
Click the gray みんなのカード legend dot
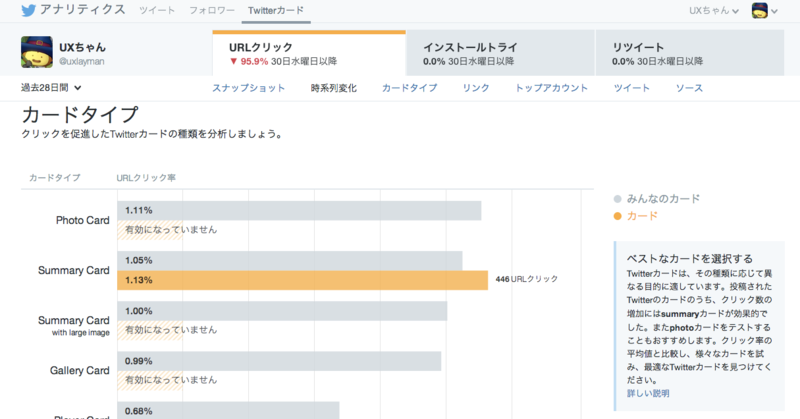[617, 199]
